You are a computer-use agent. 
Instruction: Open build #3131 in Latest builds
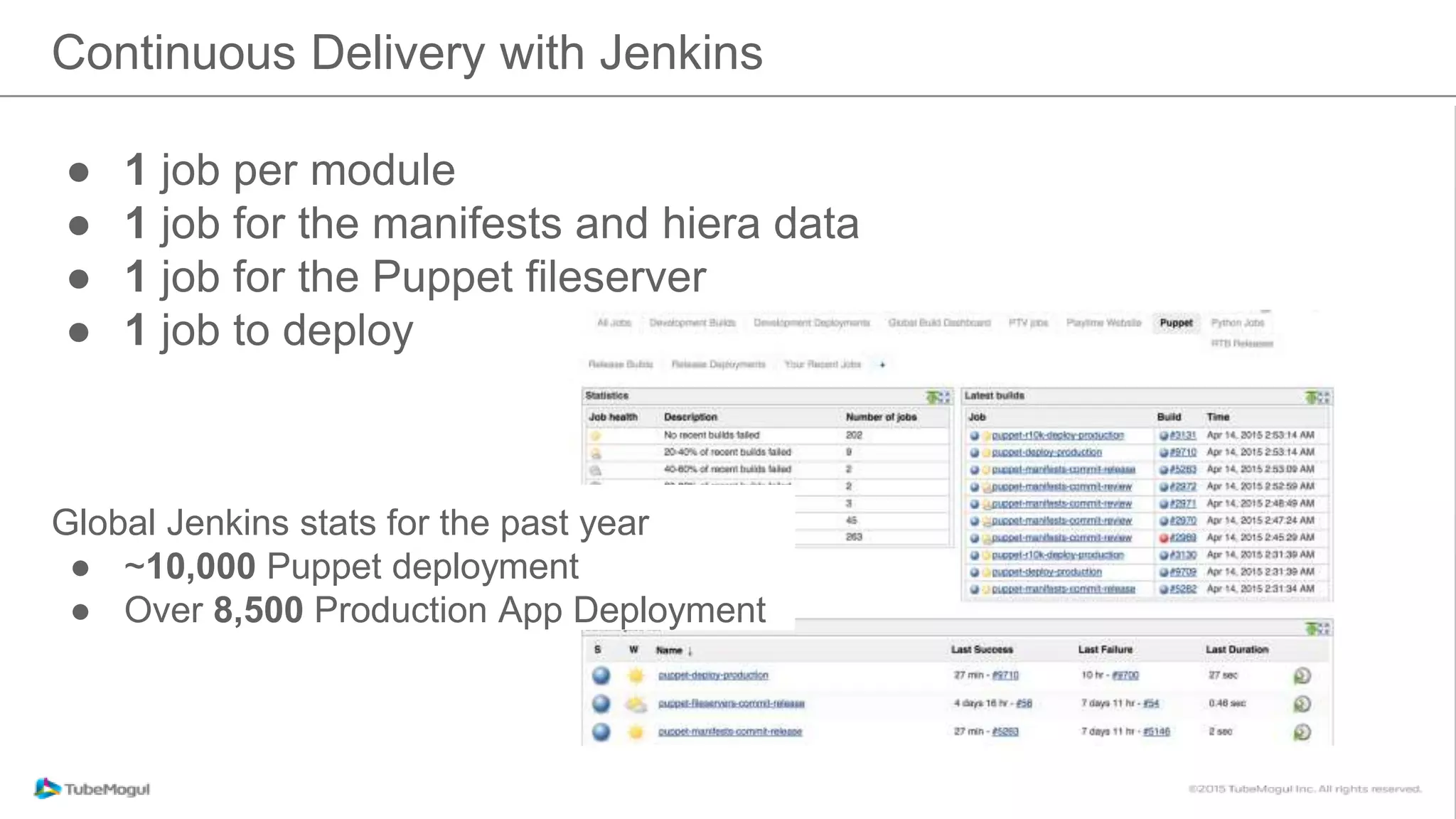point(1184,436)
